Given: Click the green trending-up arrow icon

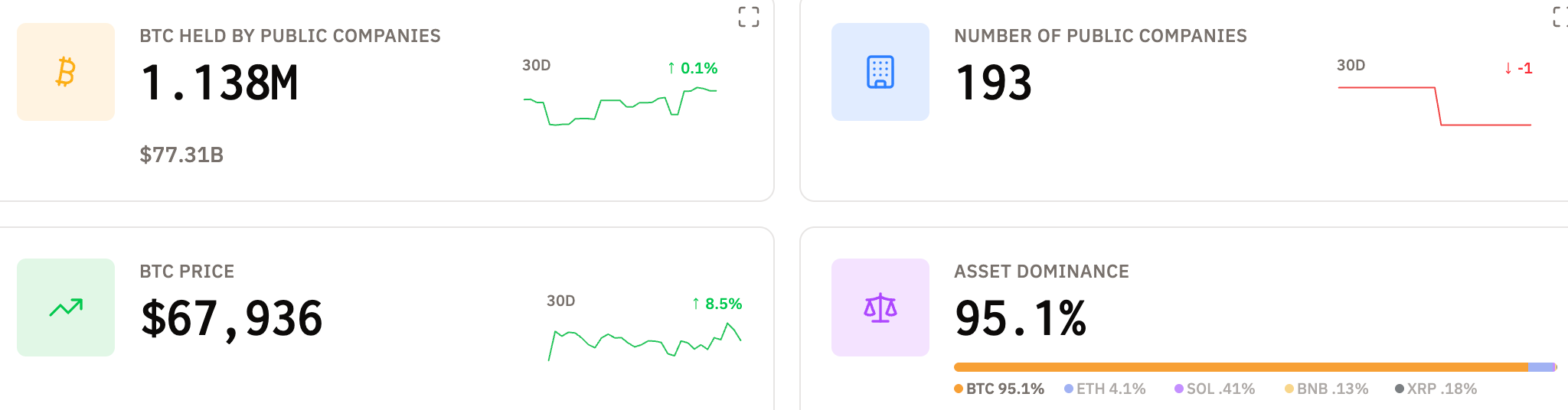Looking at the screenshot, I should 66,307.
